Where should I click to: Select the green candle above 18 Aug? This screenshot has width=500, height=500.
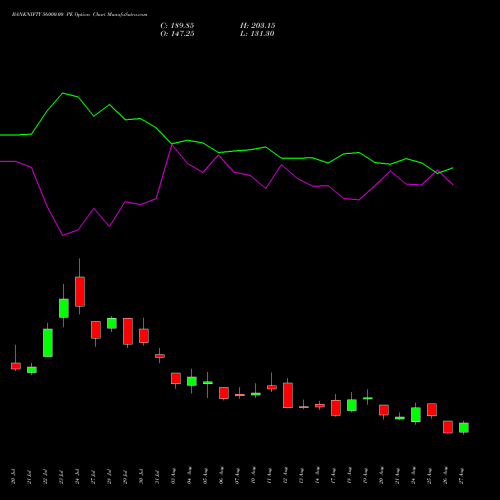352,405
